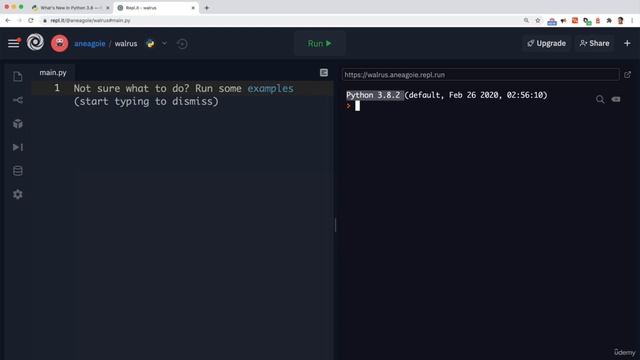Open the Settings gear in sidebar
The width and height of the screenshot is (640, 360).
(18, 194)
